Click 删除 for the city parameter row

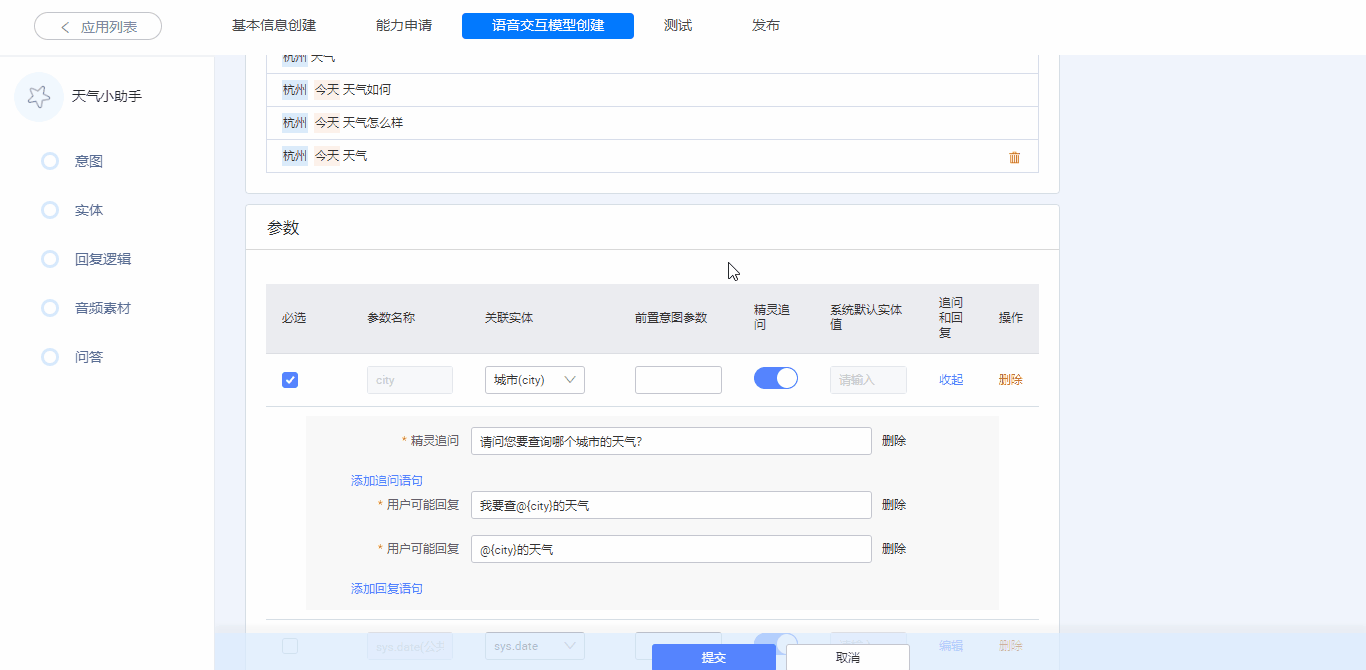(x=1010, y=380)
